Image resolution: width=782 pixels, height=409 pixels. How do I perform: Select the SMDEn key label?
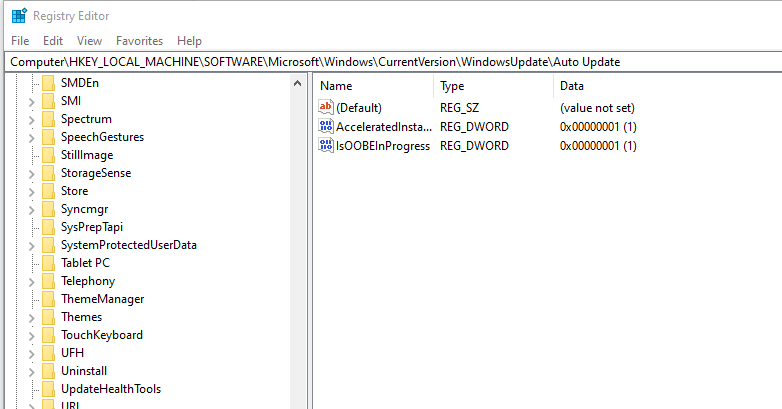tap(80, 83)
